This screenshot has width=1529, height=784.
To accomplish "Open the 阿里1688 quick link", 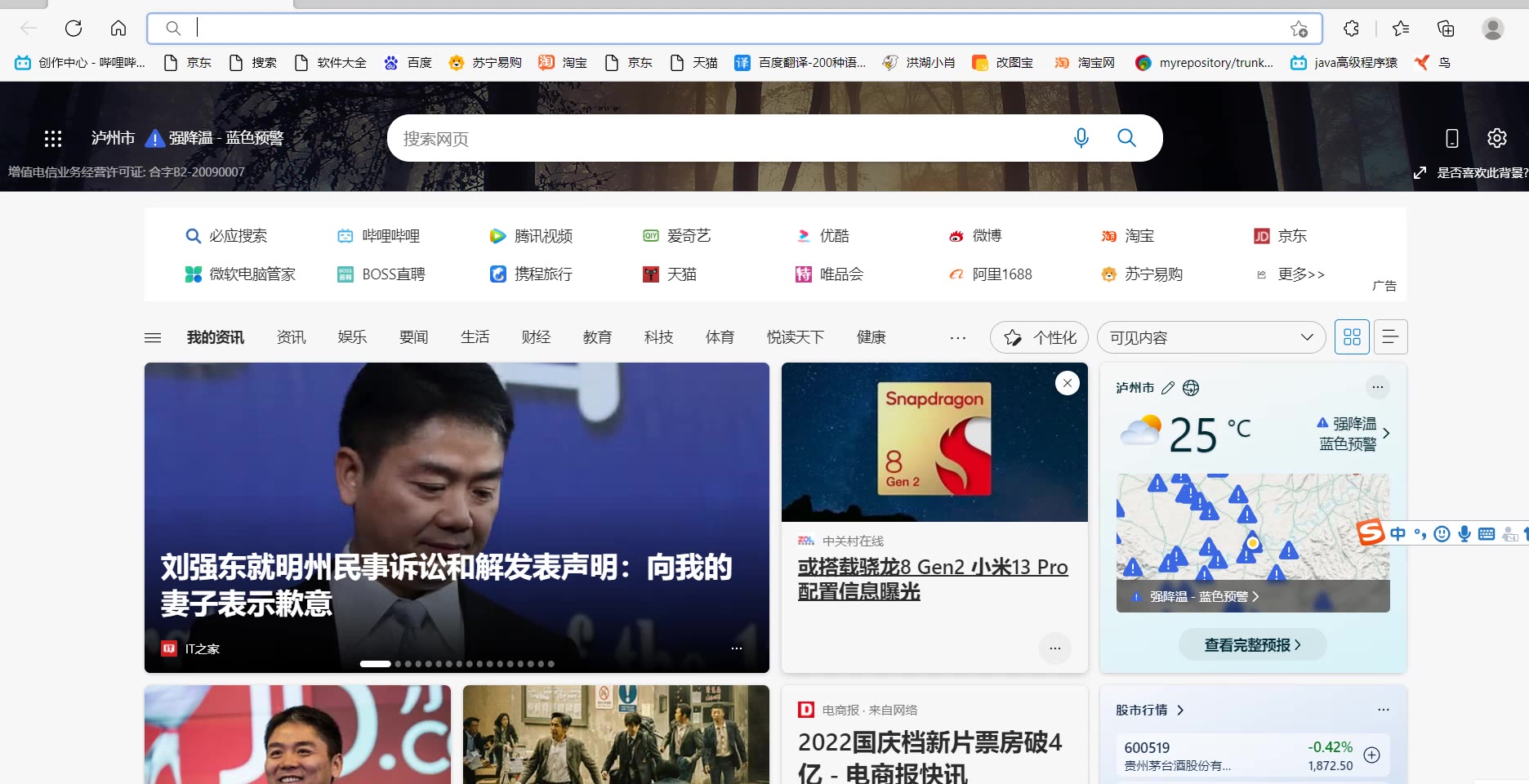I will click(990, 274).
